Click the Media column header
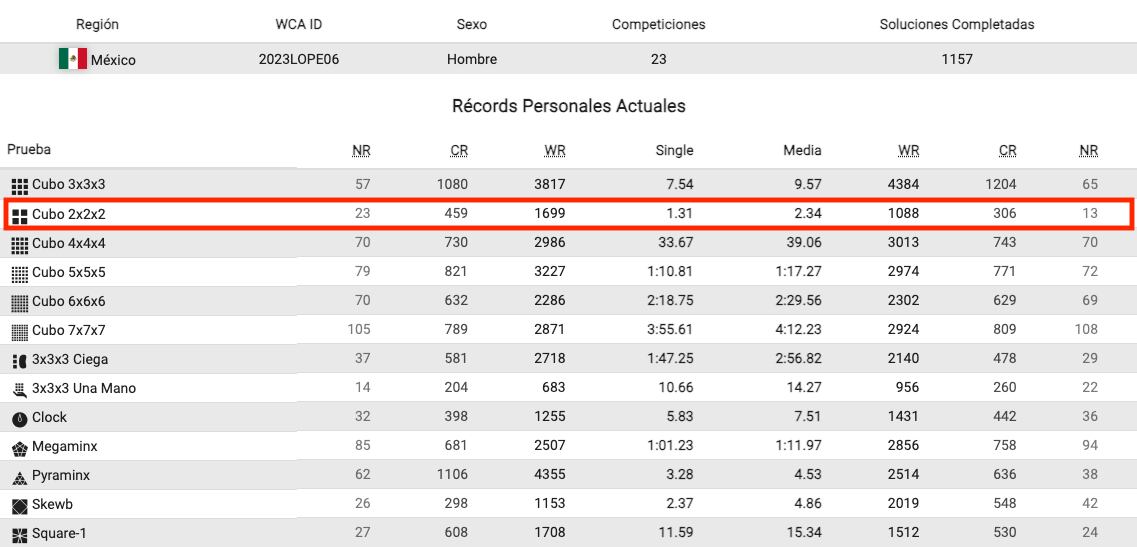Viewport: 1137px width, 547px height. tap(802, 151)
